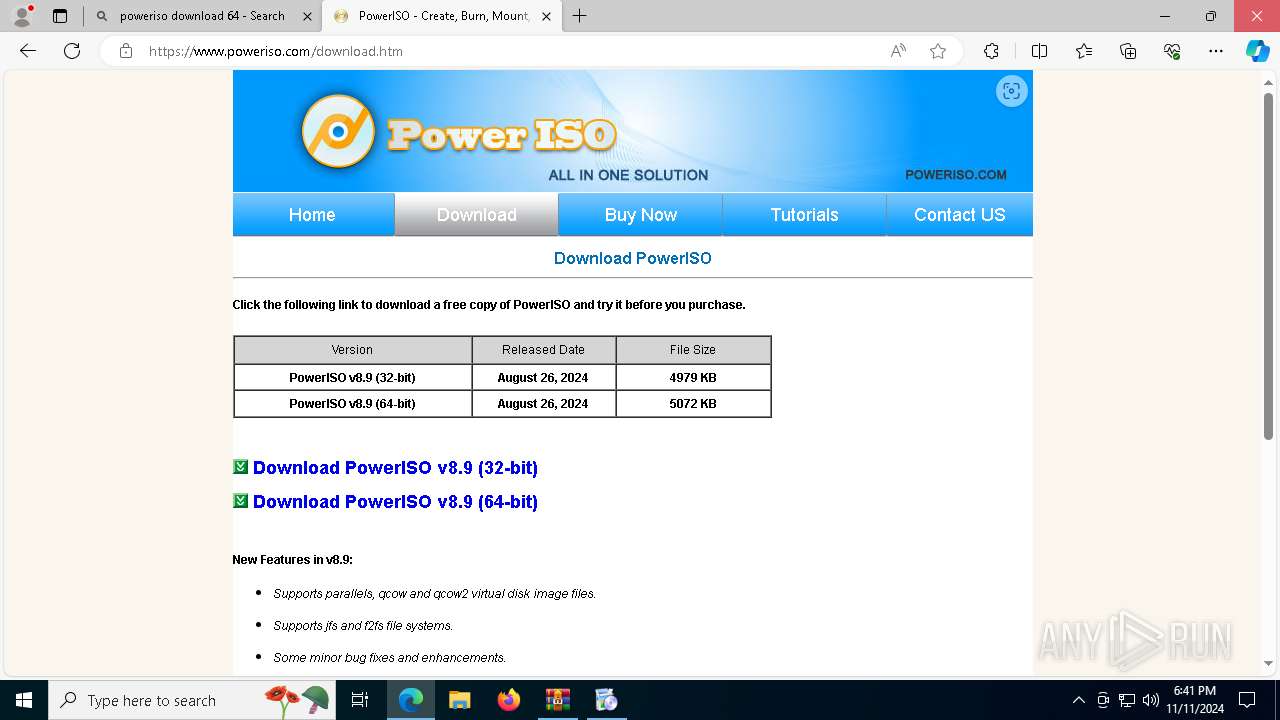Open WinRAR from the taskbar
The image size is (1280, 720).
click(x=557, y=700)
